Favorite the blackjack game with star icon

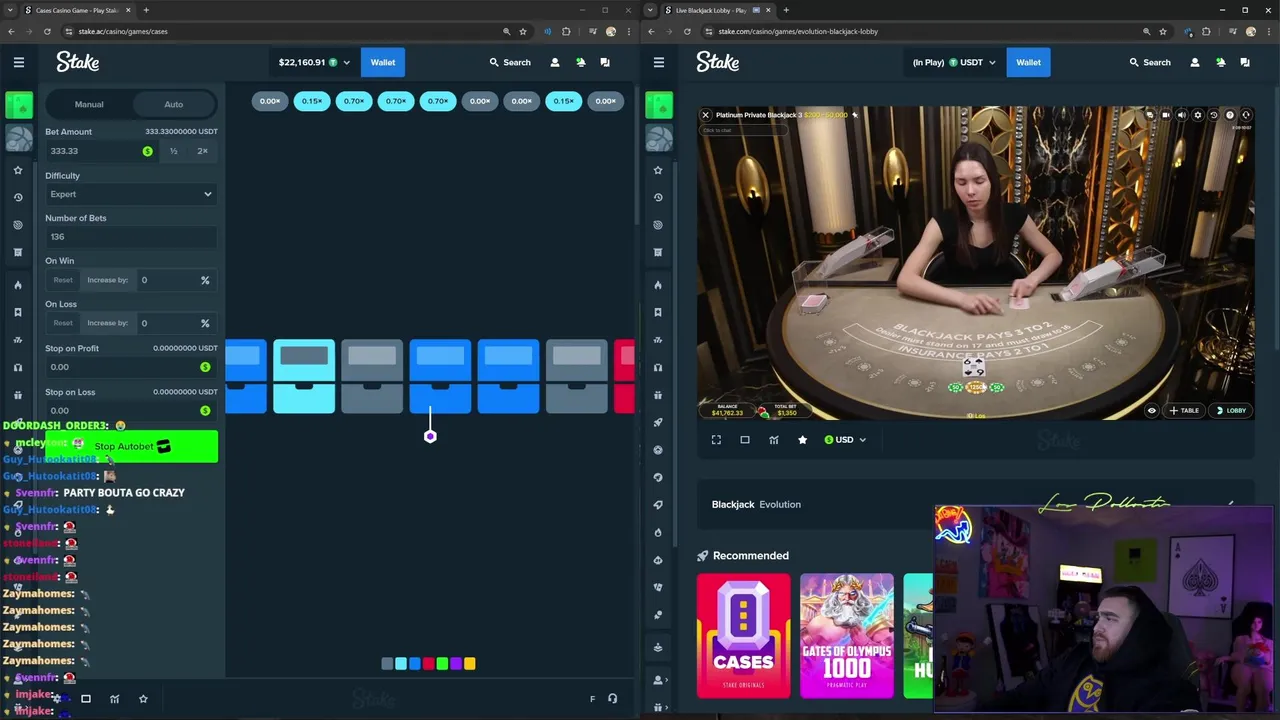point(802,440)
